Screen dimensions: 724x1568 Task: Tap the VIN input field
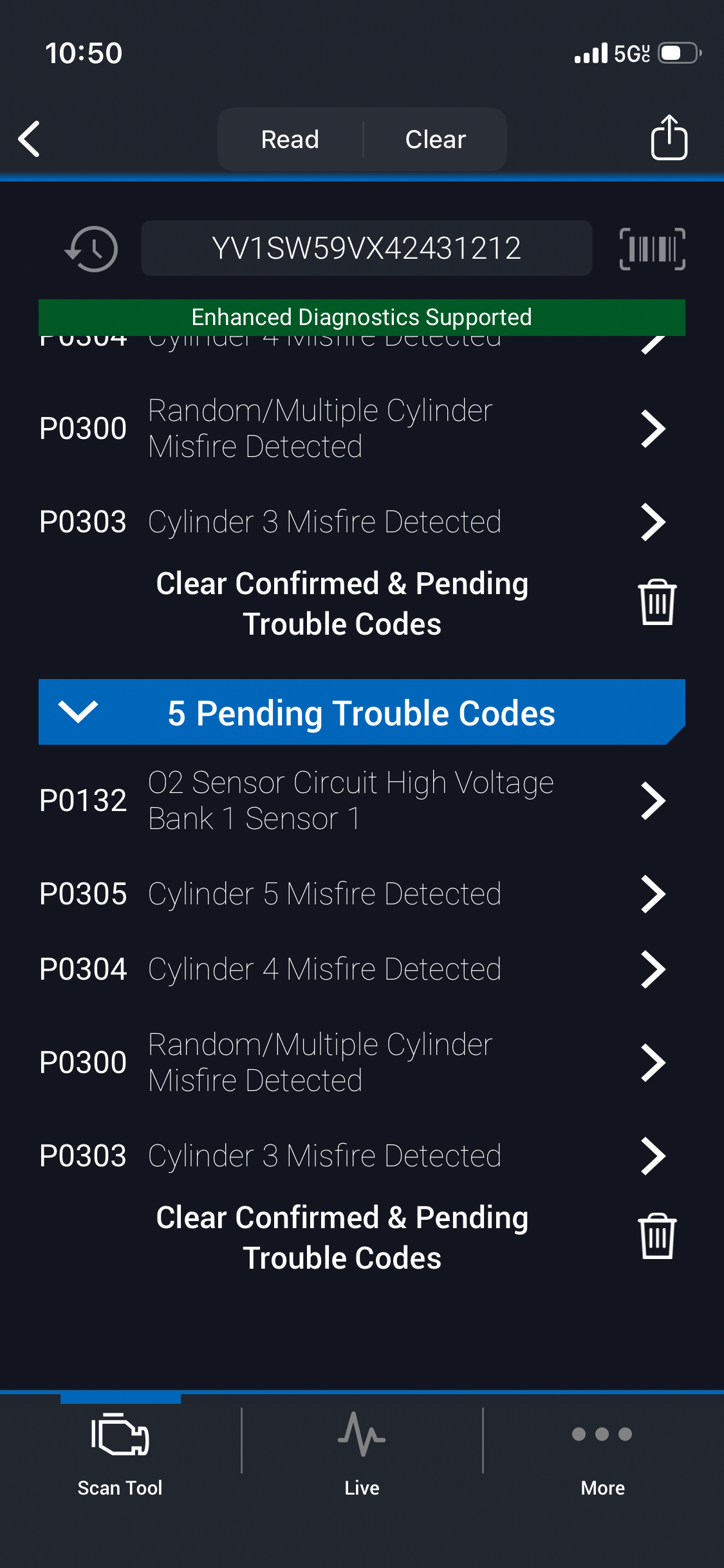(366, 248)
